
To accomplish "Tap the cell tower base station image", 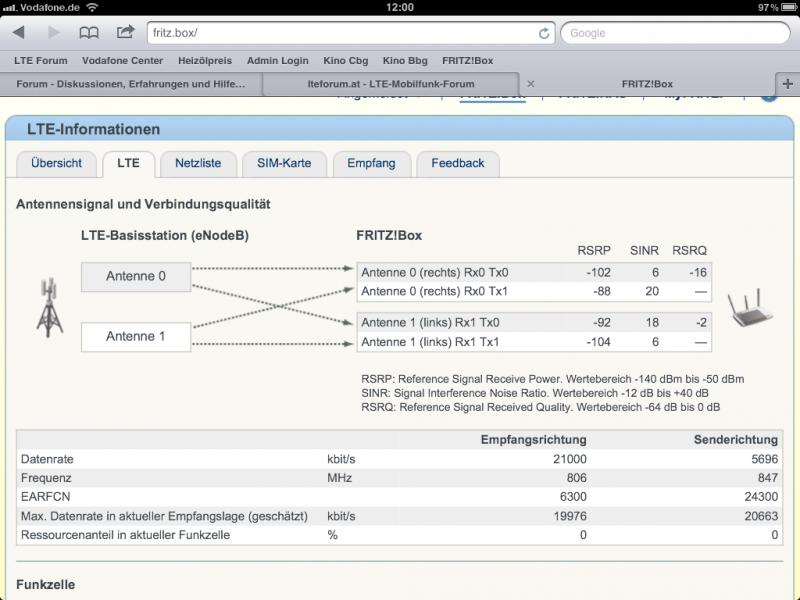I will tap(49, 307).
